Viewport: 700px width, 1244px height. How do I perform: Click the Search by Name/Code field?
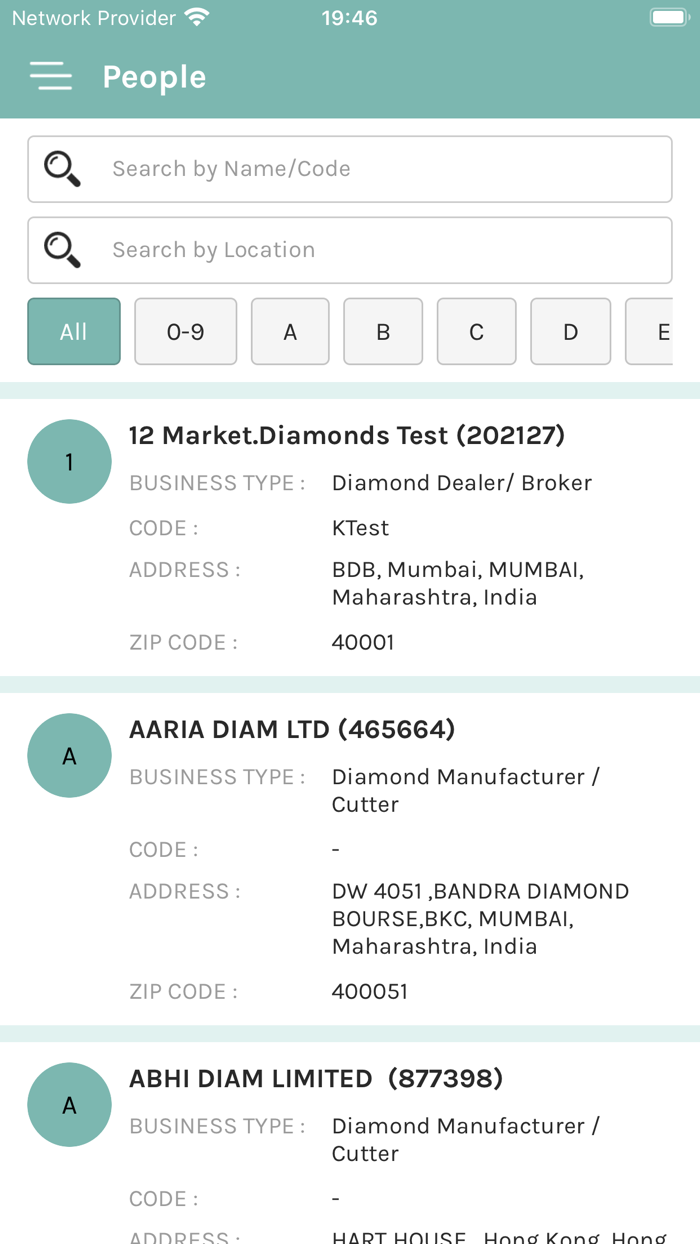point(350,168)
